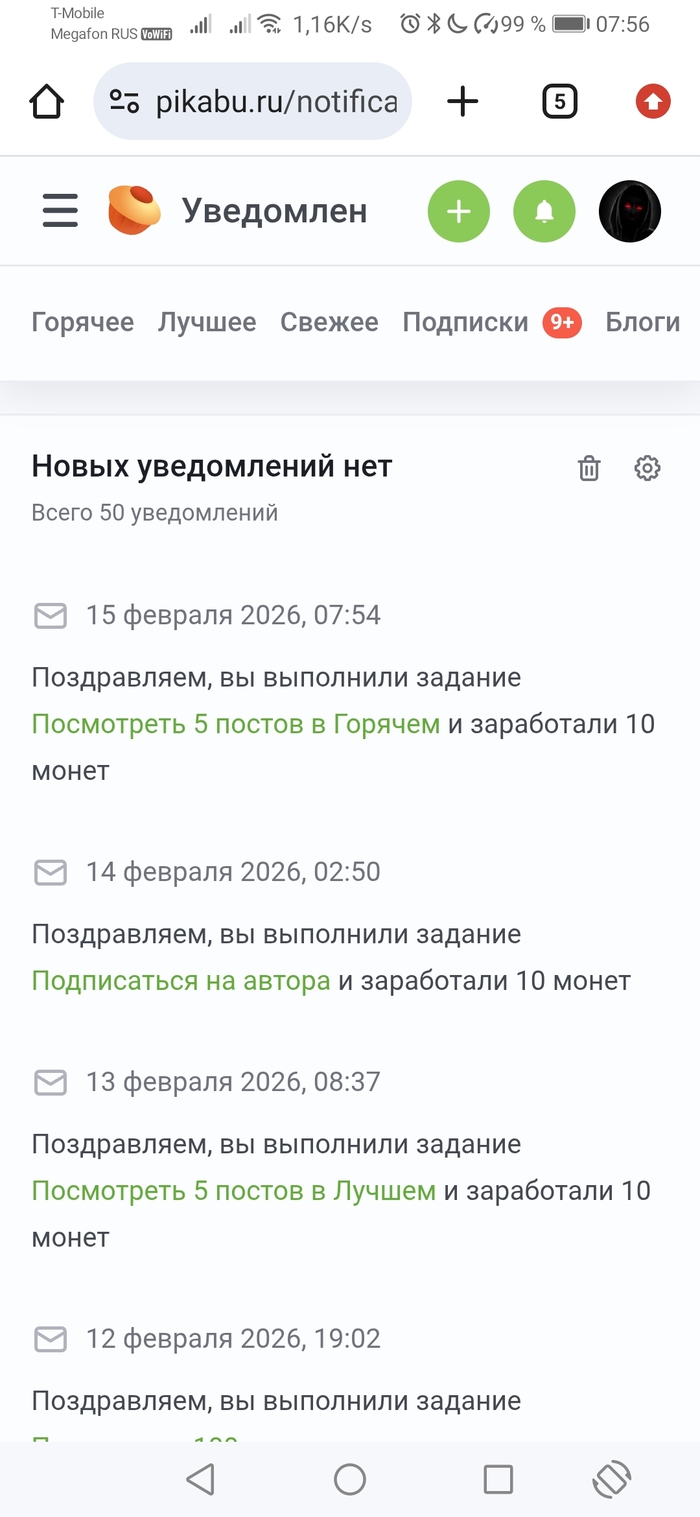
Task: Go to the Блоги tab
Action: point(642,322)
